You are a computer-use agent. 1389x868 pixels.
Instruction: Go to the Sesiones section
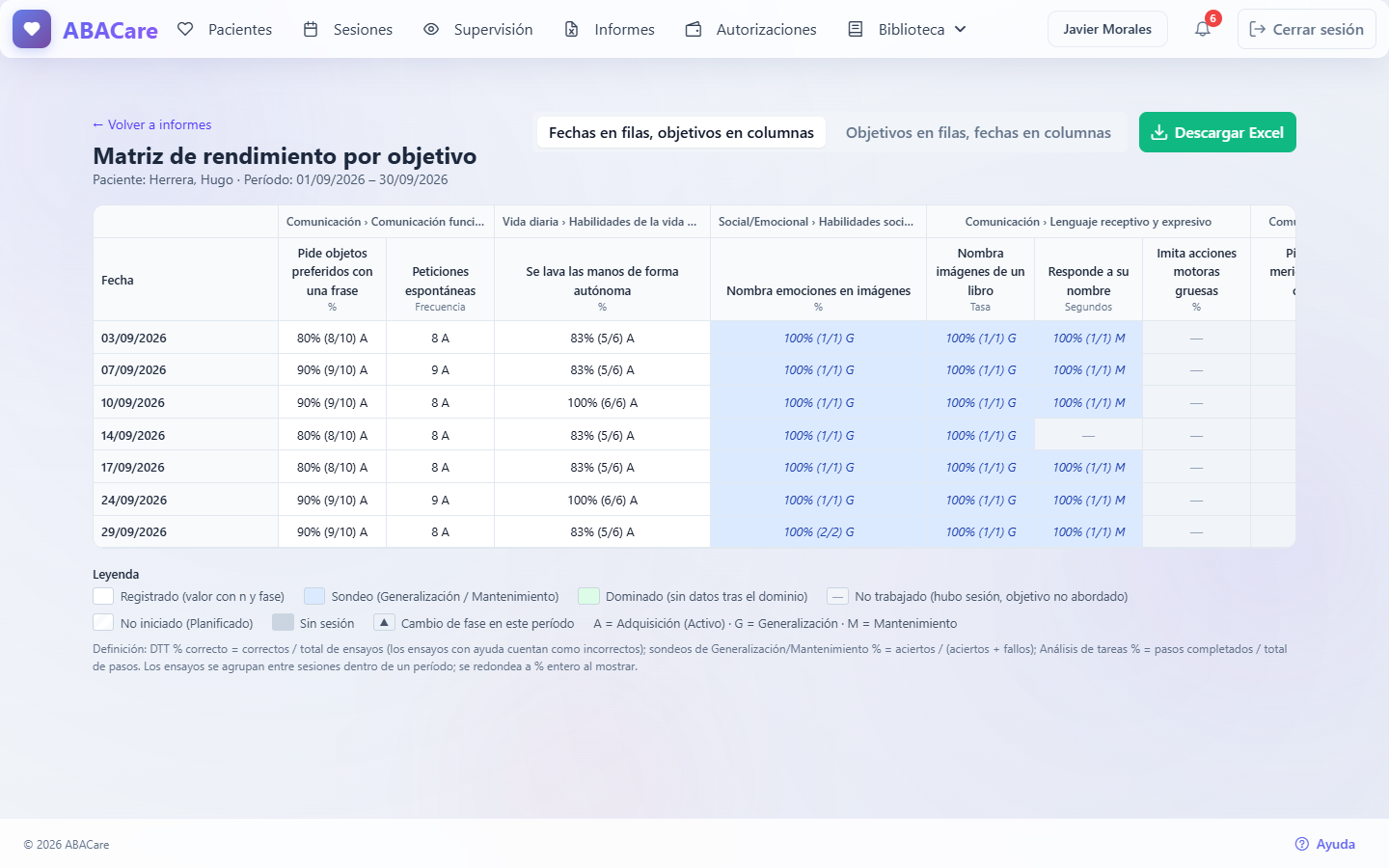[x=347, y=29]
